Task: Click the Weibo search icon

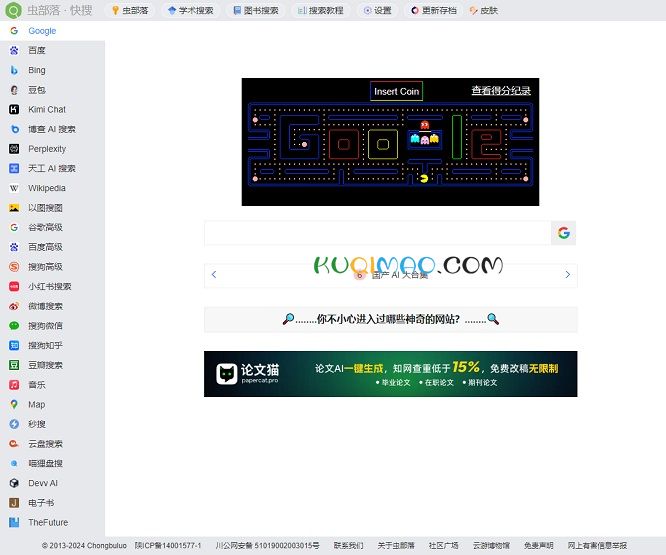Action: click(14, 306)
